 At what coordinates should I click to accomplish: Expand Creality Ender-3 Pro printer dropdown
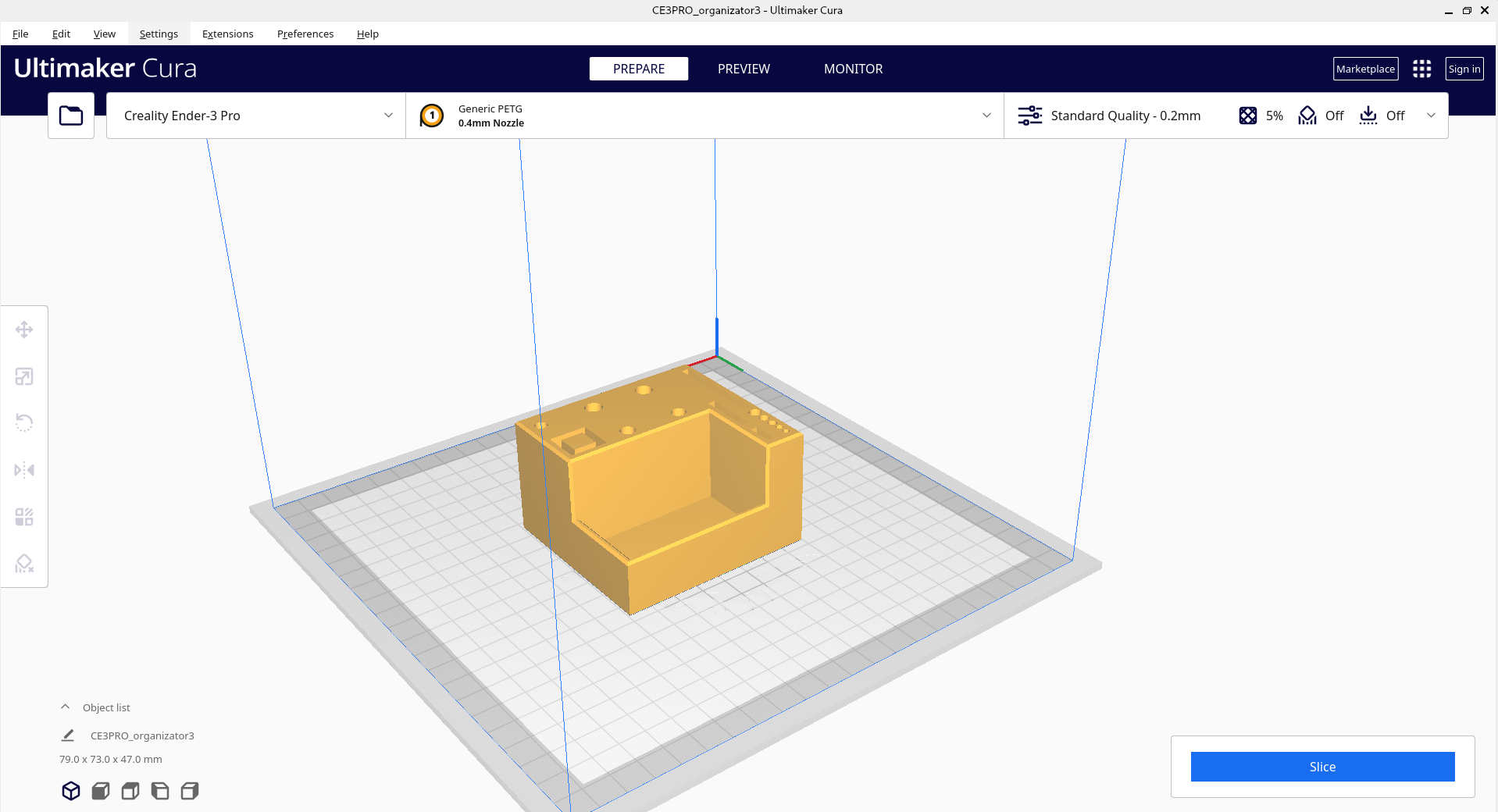pos(388,116)
